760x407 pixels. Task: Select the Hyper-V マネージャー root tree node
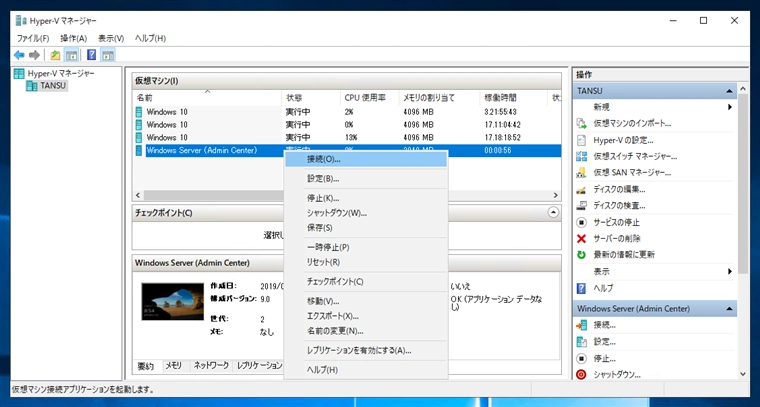click(x=54, y=73)
